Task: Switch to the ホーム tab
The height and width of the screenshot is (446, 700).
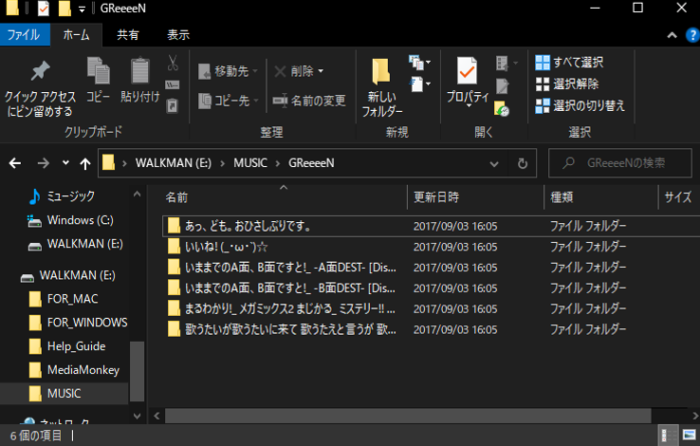Action: click(x=76, y=35)
